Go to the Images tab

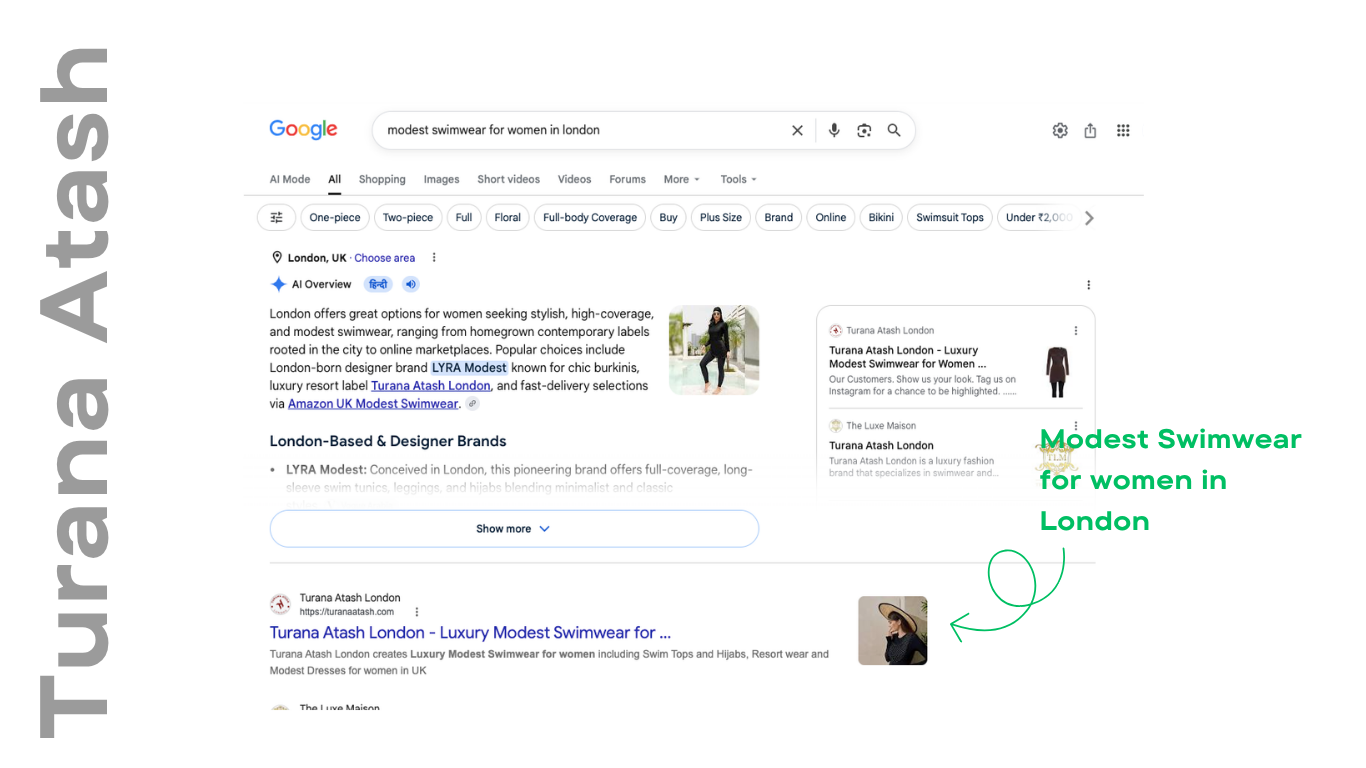(441, 179)
